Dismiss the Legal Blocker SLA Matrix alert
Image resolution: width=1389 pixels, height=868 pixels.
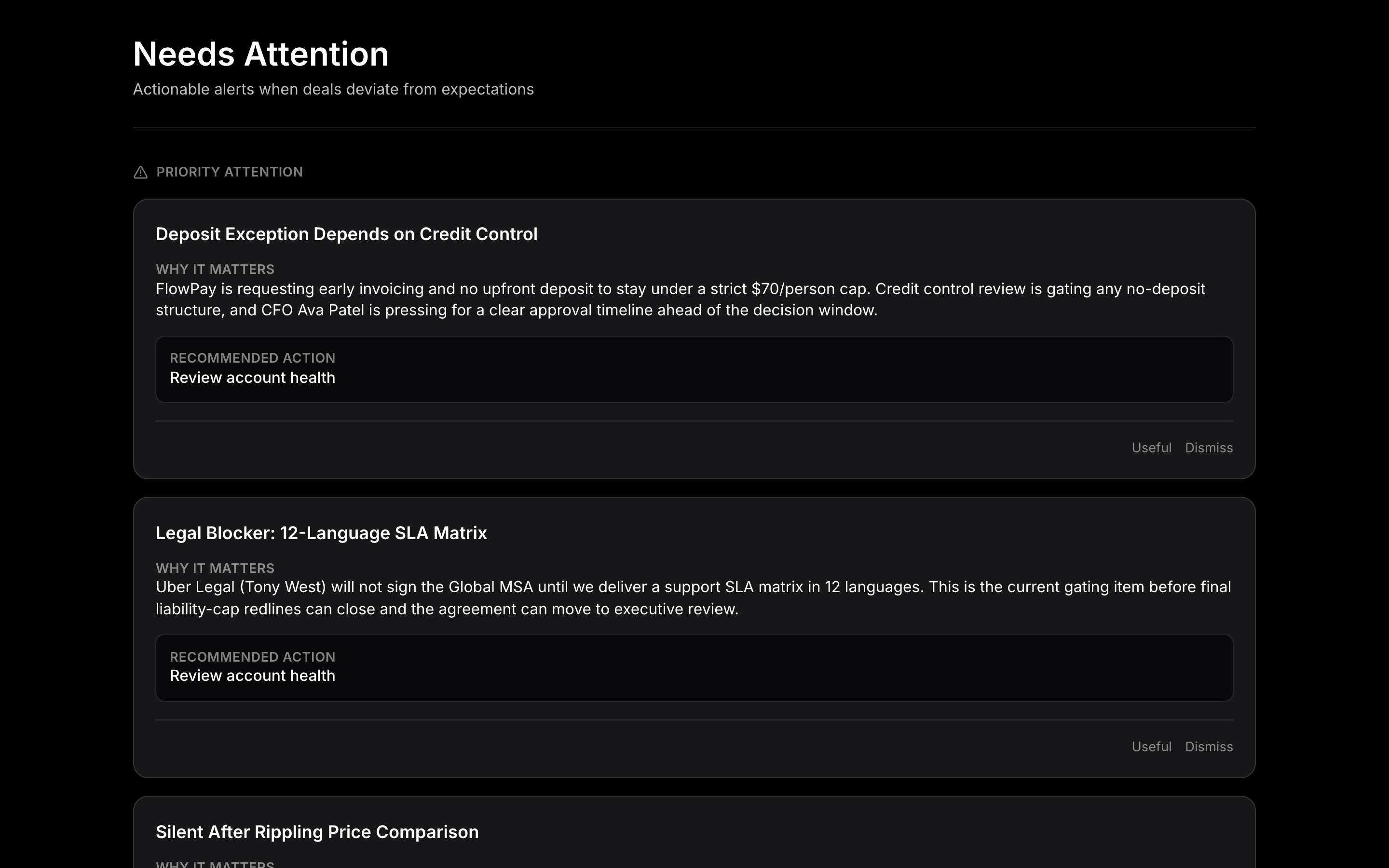tap(1209, 746)
